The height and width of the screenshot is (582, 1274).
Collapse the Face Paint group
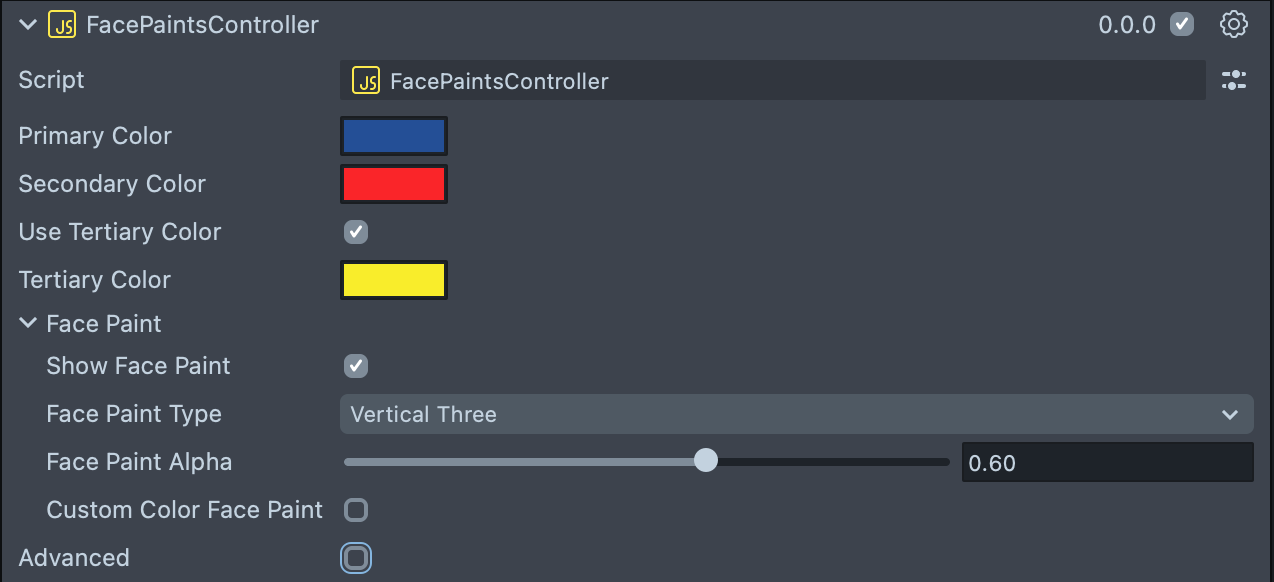pyautogui.click(x=28, y=324)
